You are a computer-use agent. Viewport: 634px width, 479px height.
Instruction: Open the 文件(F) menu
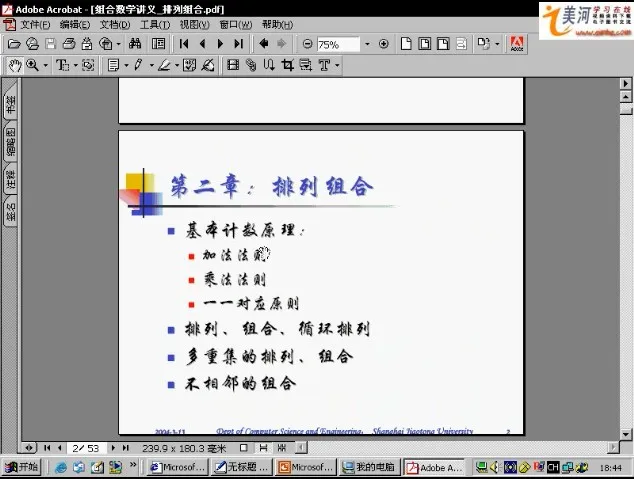tap(35, 25)
